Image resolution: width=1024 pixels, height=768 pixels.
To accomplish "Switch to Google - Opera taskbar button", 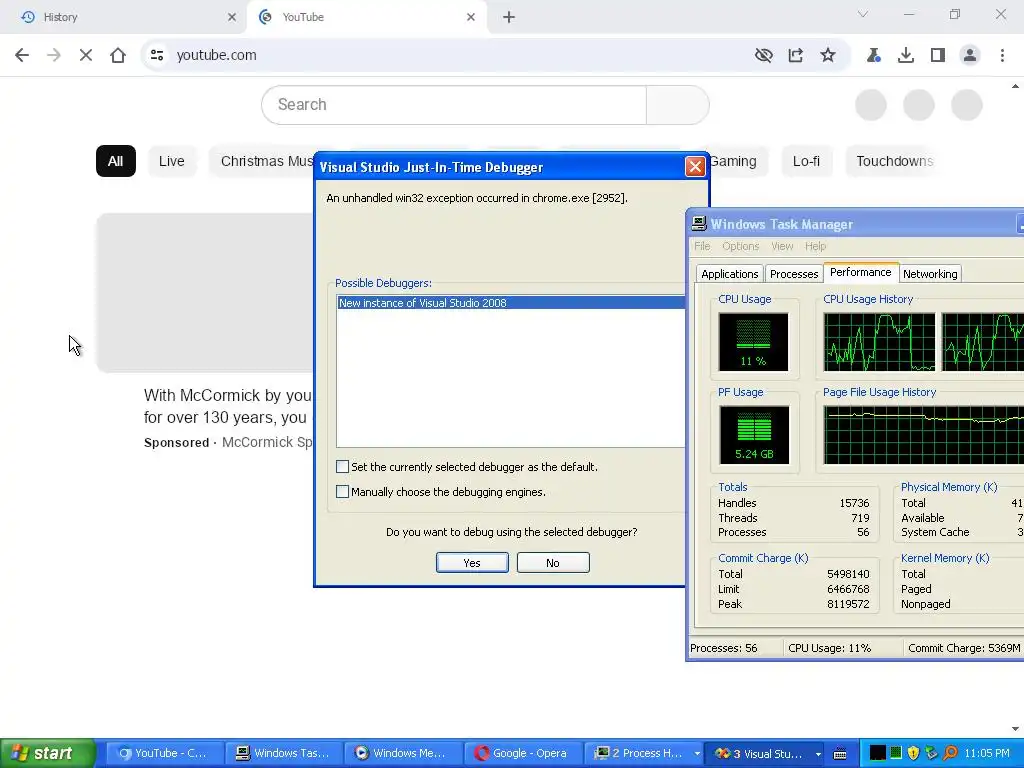I will click(x=522, y=754).
